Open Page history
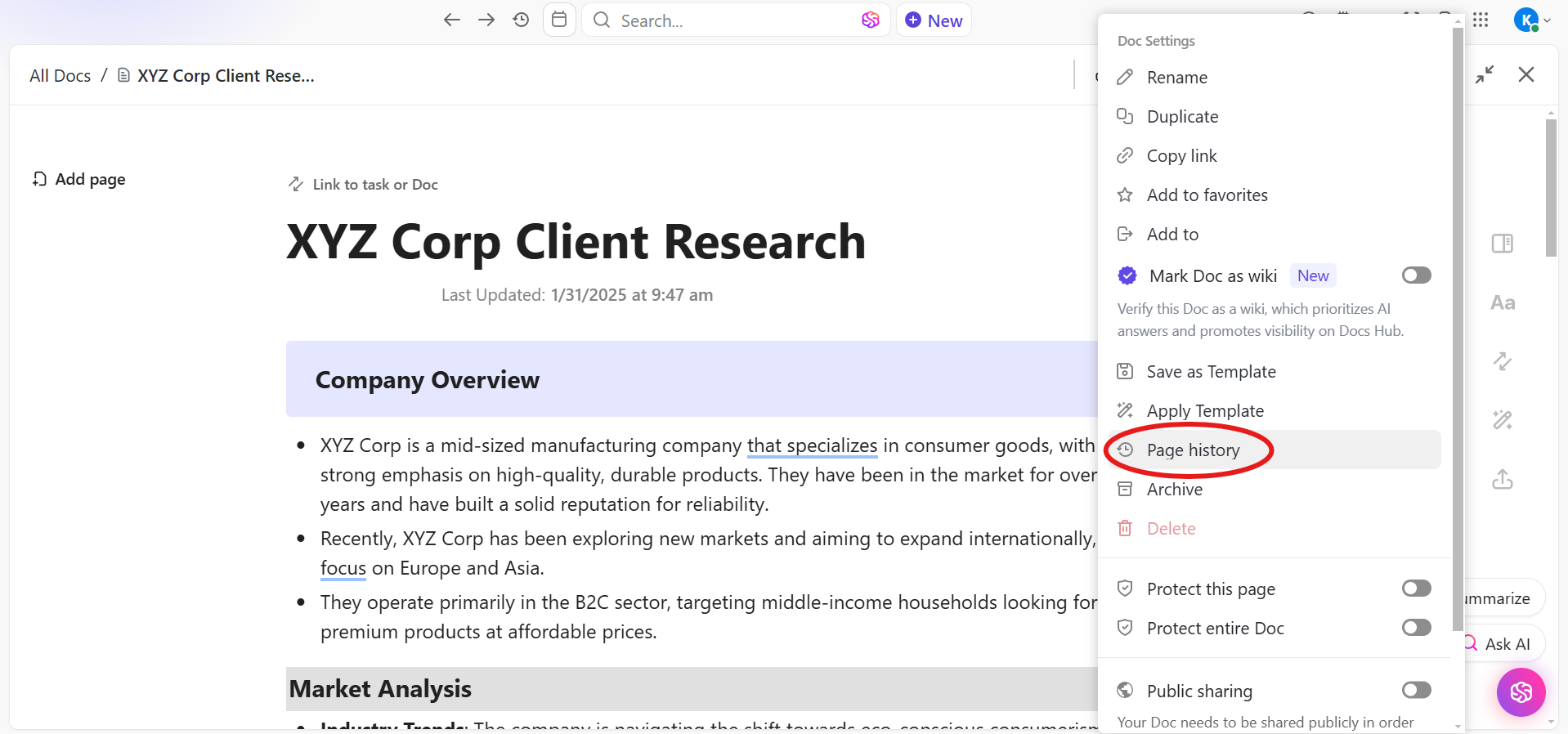Viewport: 1568px width, 734px height. point(1273,450)
